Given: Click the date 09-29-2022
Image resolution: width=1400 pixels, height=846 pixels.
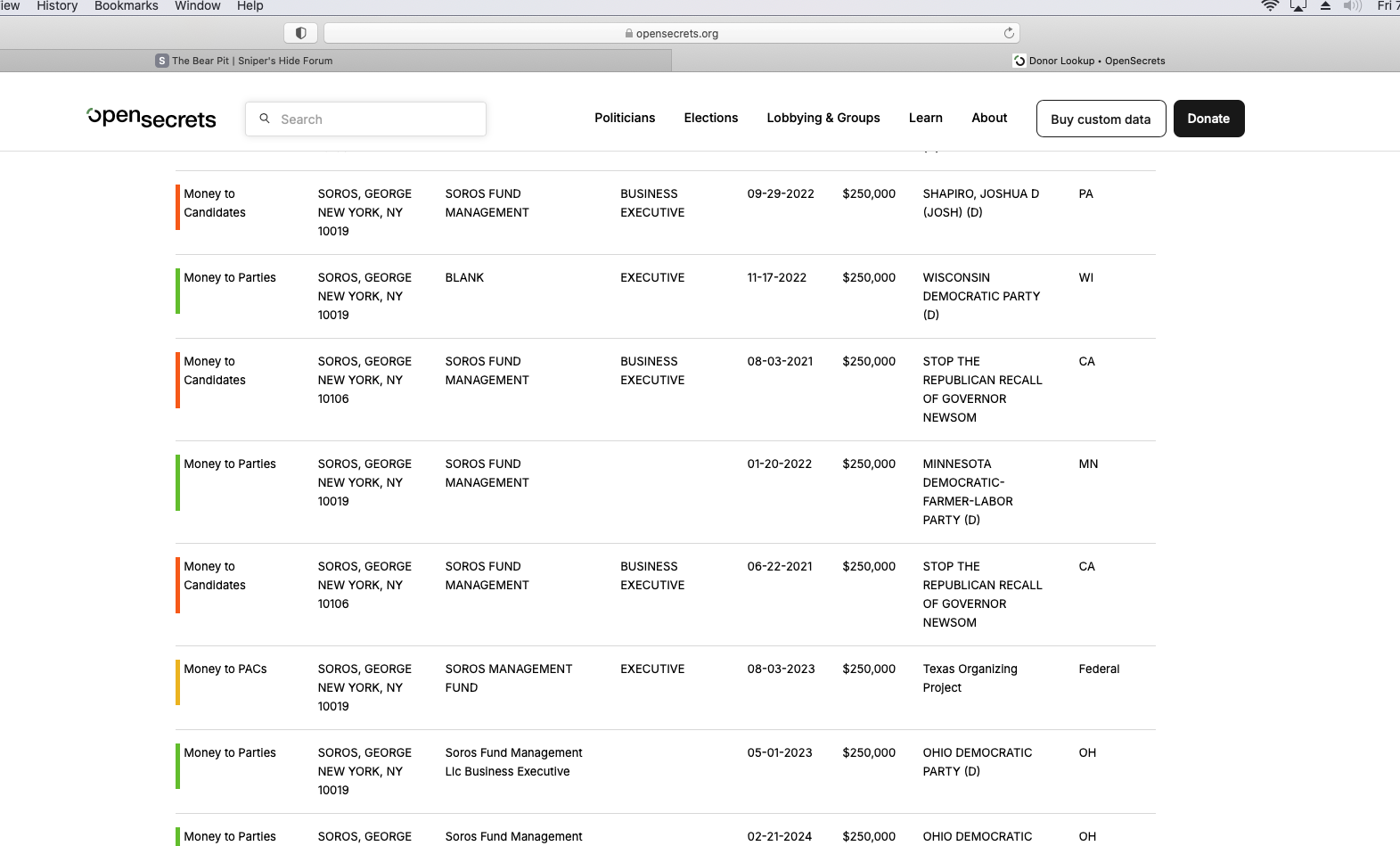Looking at the screenshot, I should 781,193.
